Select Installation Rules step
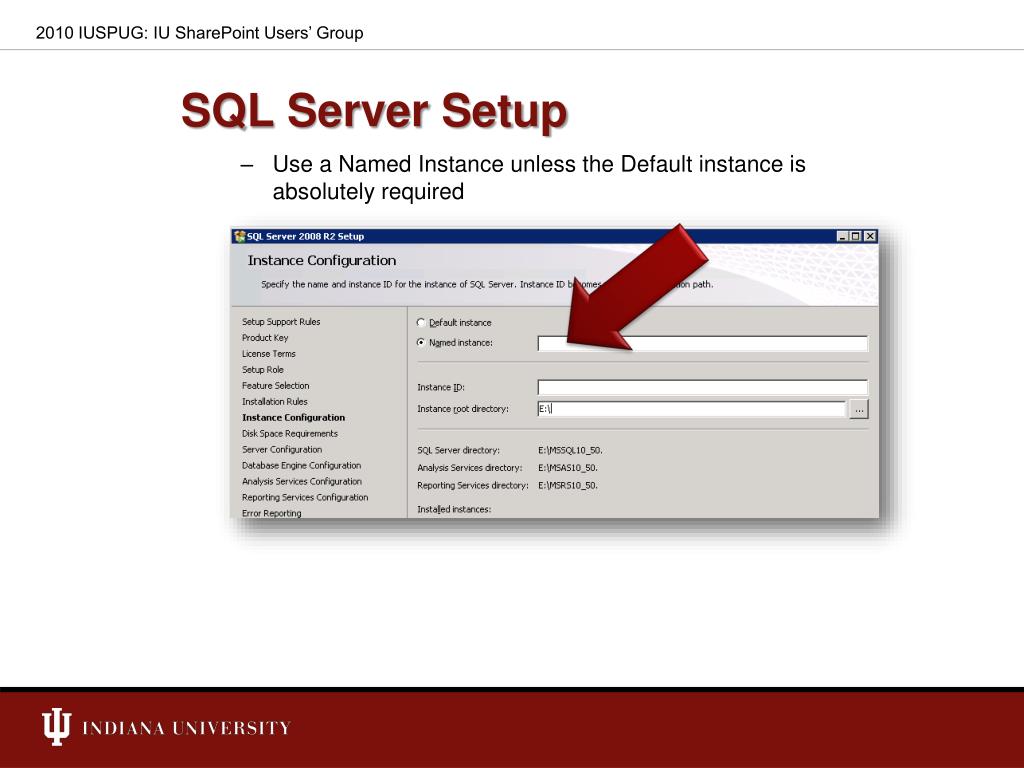 pyautogui.click(x=274, y=402)
